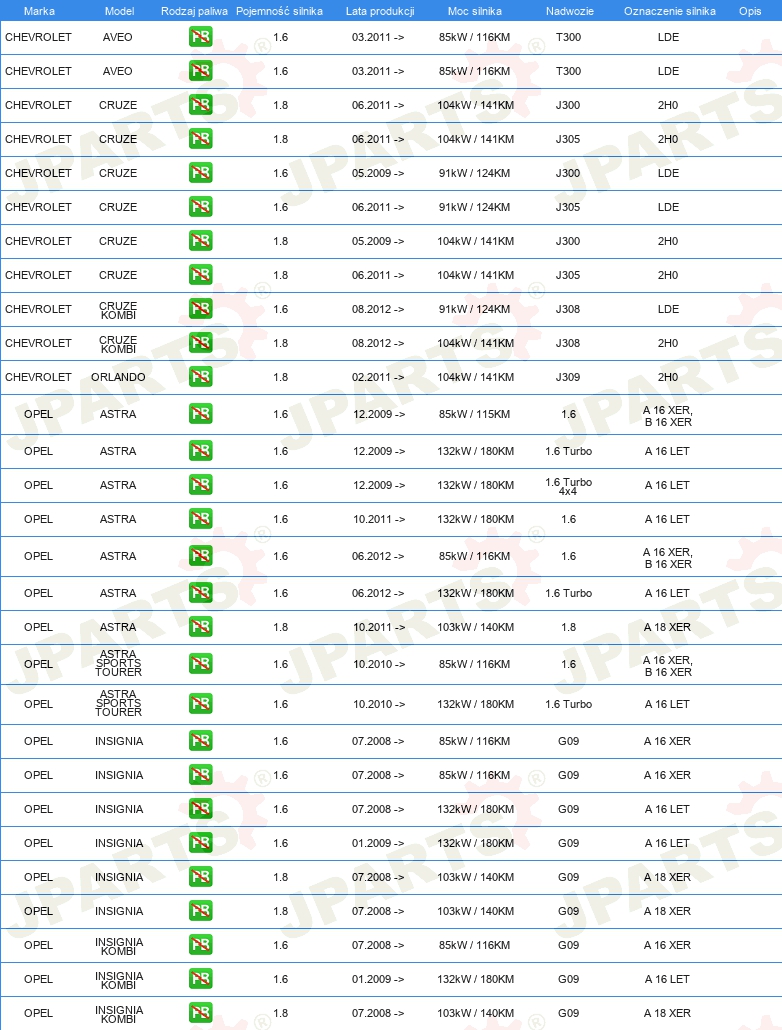This screenshot has height=1030, width=782.
Task: Click 'CHEVROLET' in the ORLANDO row
Action: (38, 377)
